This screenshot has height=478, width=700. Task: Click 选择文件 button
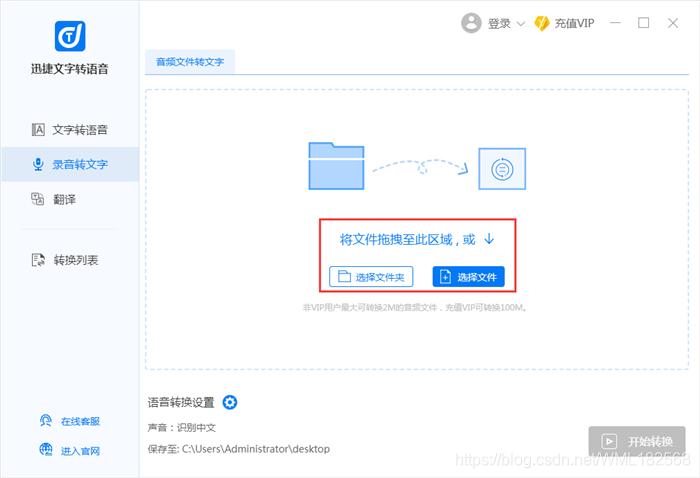468,277
